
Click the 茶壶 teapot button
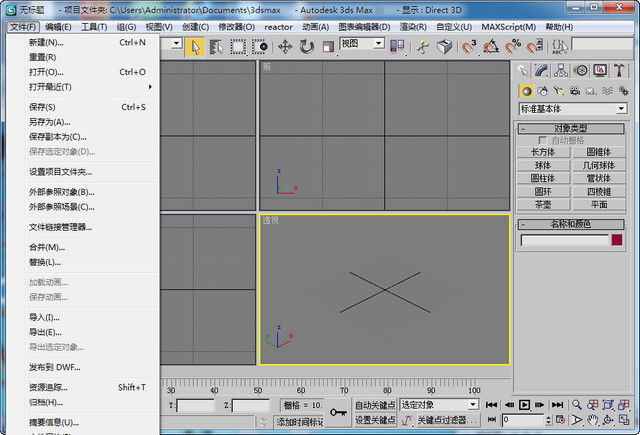543,203
